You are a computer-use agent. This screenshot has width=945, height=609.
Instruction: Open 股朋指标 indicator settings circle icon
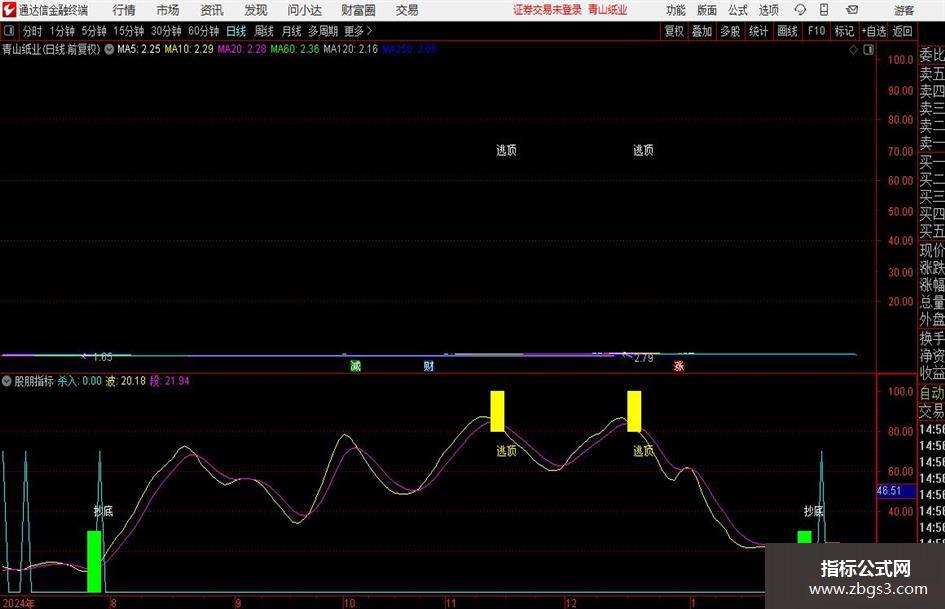point(7,381)
